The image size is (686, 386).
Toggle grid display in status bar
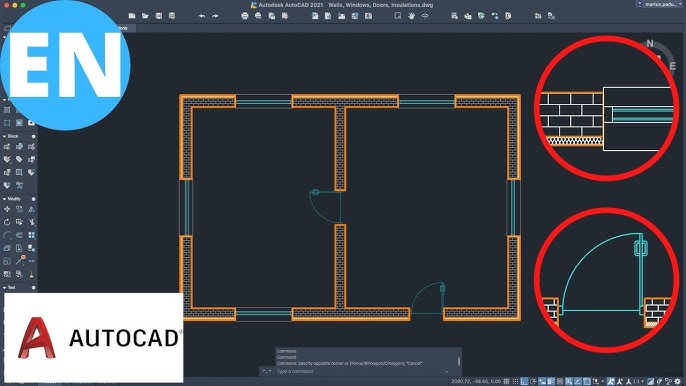(x=506, y=382)
